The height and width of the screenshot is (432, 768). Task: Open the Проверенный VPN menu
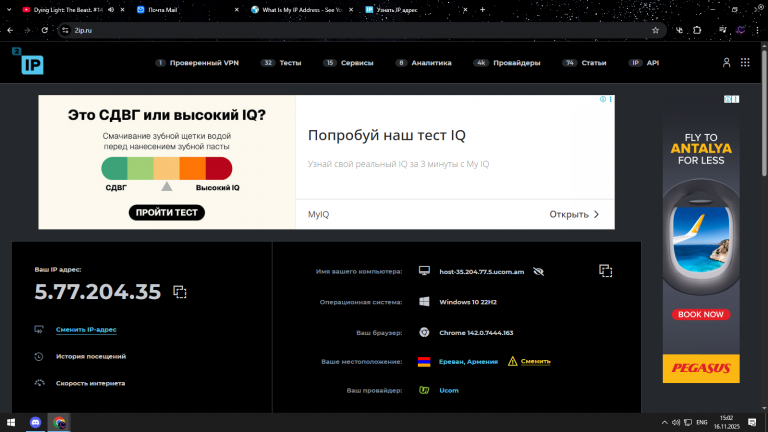tap(197, 63)
